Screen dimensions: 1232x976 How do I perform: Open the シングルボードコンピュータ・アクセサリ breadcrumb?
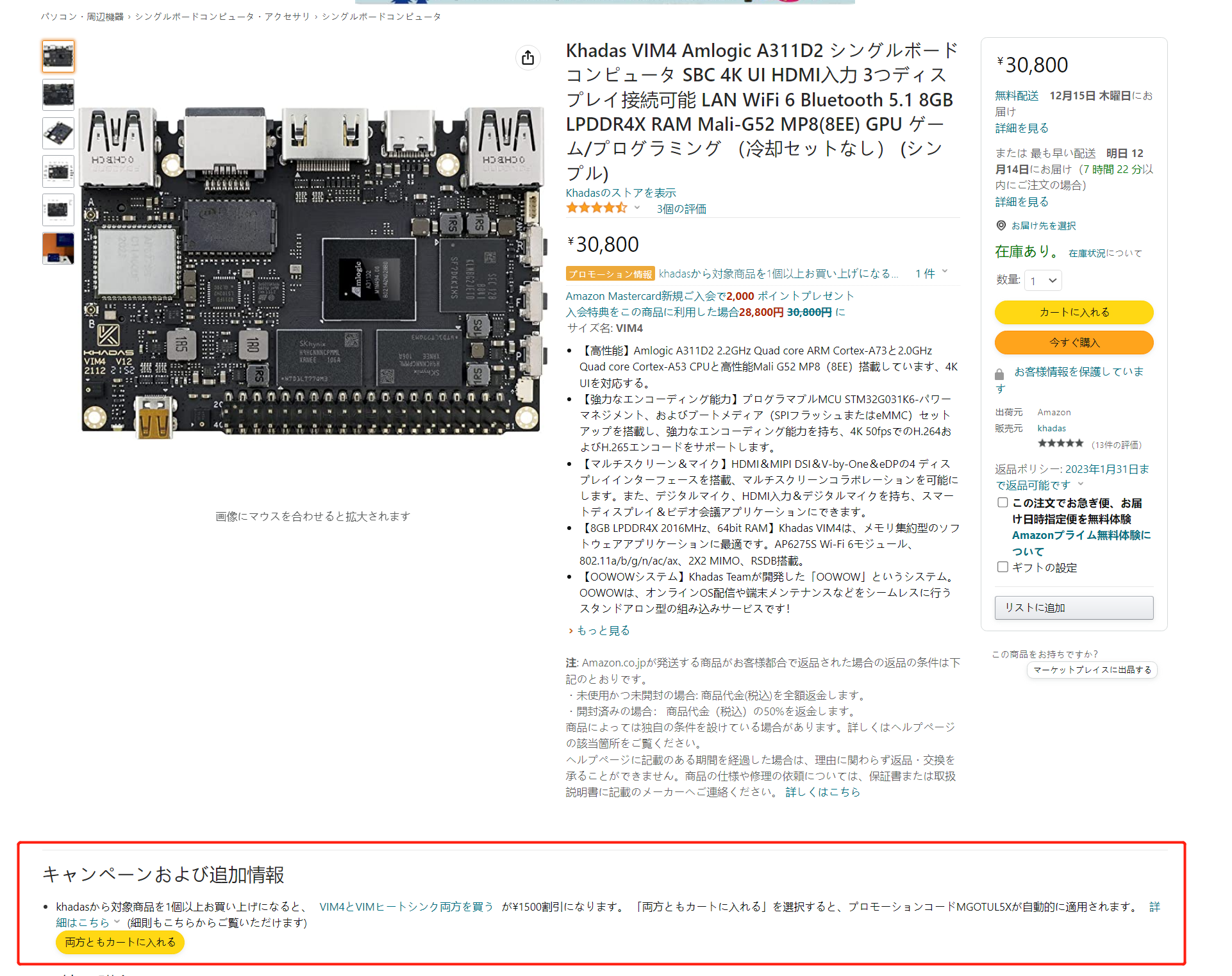222,17
